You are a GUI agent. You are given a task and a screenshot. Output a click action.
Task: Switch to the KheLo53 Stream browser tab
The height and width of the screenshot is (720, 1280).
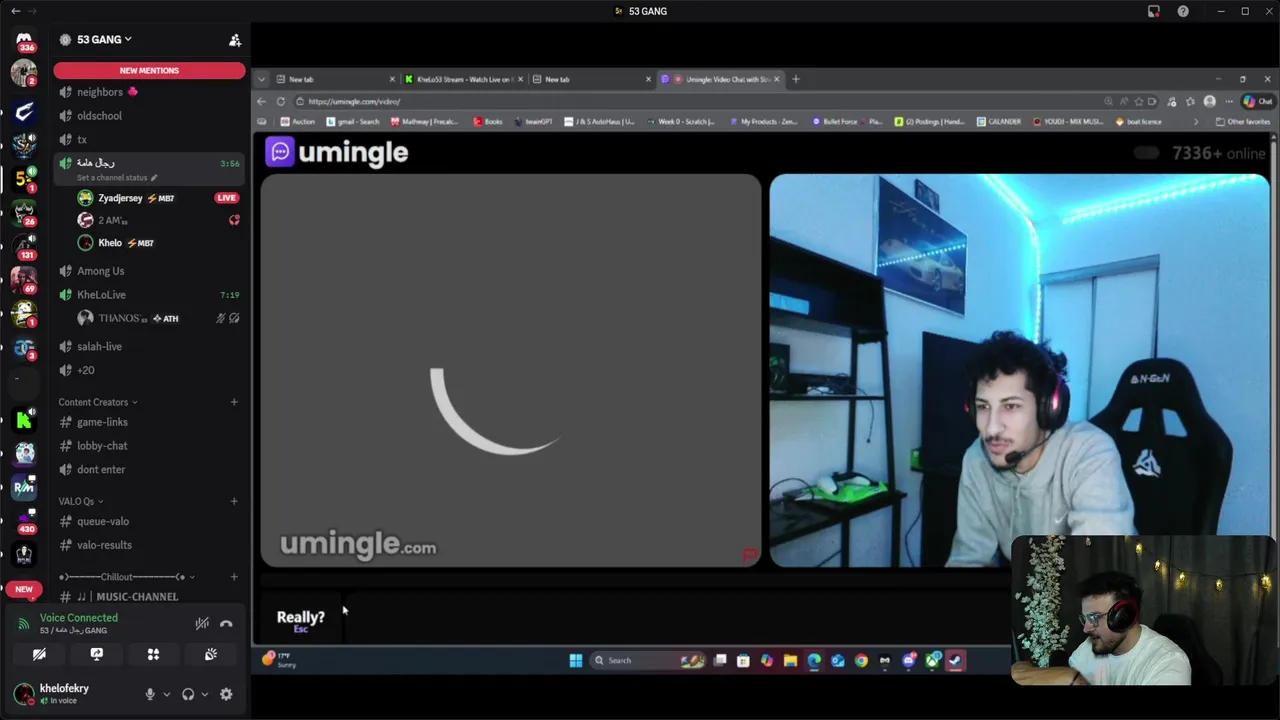(463, 79)
